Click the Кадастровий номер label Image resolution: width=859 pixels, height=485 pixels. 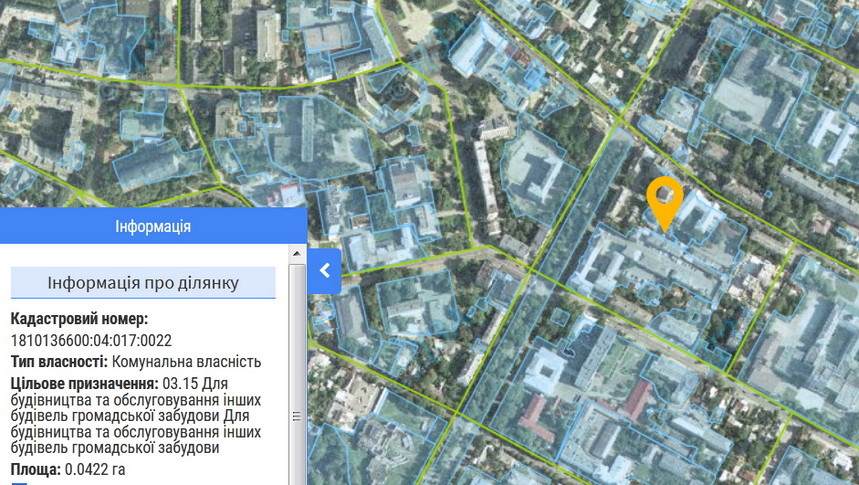[x=79, y=319]
